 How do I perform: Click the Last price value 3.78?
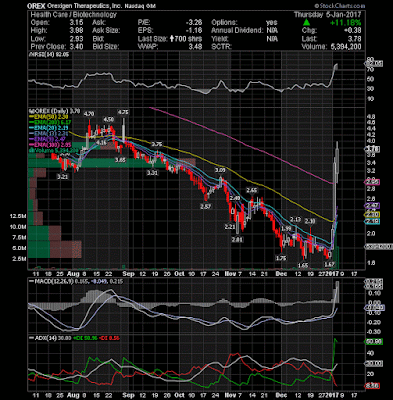[x=355, y=39]
